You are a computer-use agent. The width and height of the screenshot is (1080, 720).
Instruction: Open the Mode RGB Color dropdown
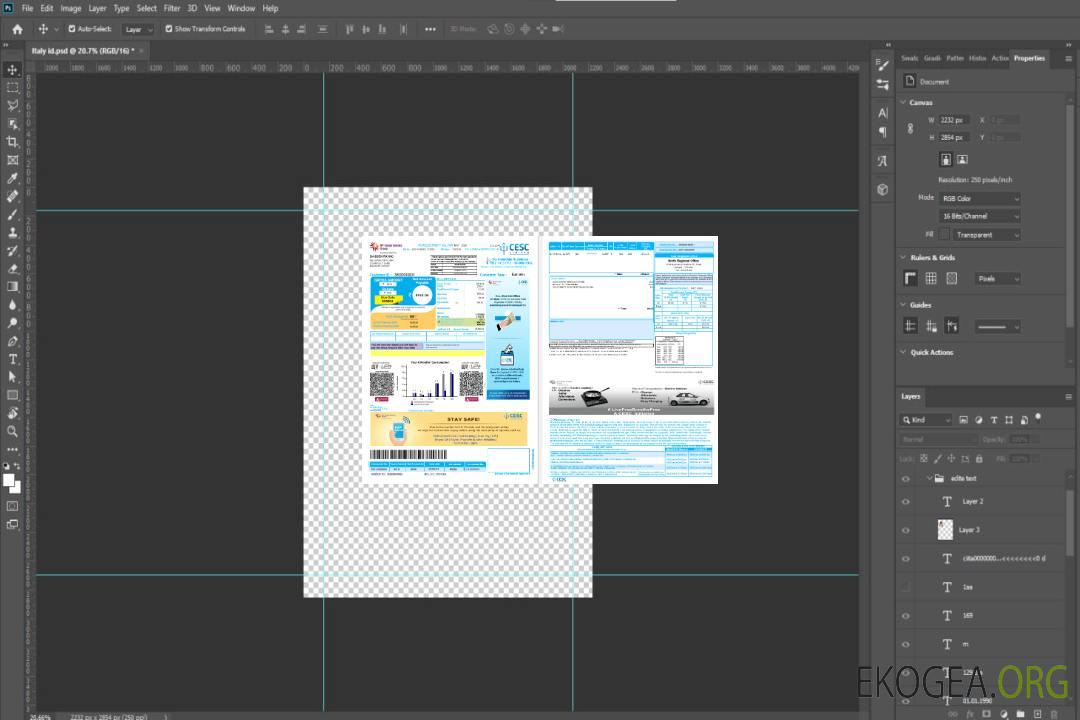click(980, 199)
